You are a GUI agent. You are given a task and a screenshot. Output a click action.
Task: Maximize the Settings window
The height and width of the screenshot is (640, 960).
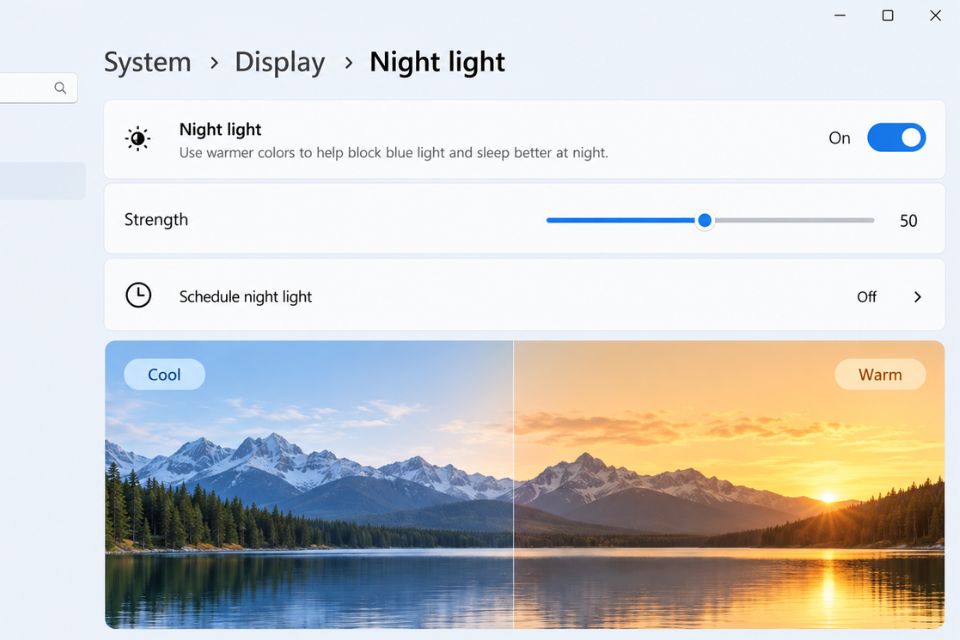tap(888, 15)
